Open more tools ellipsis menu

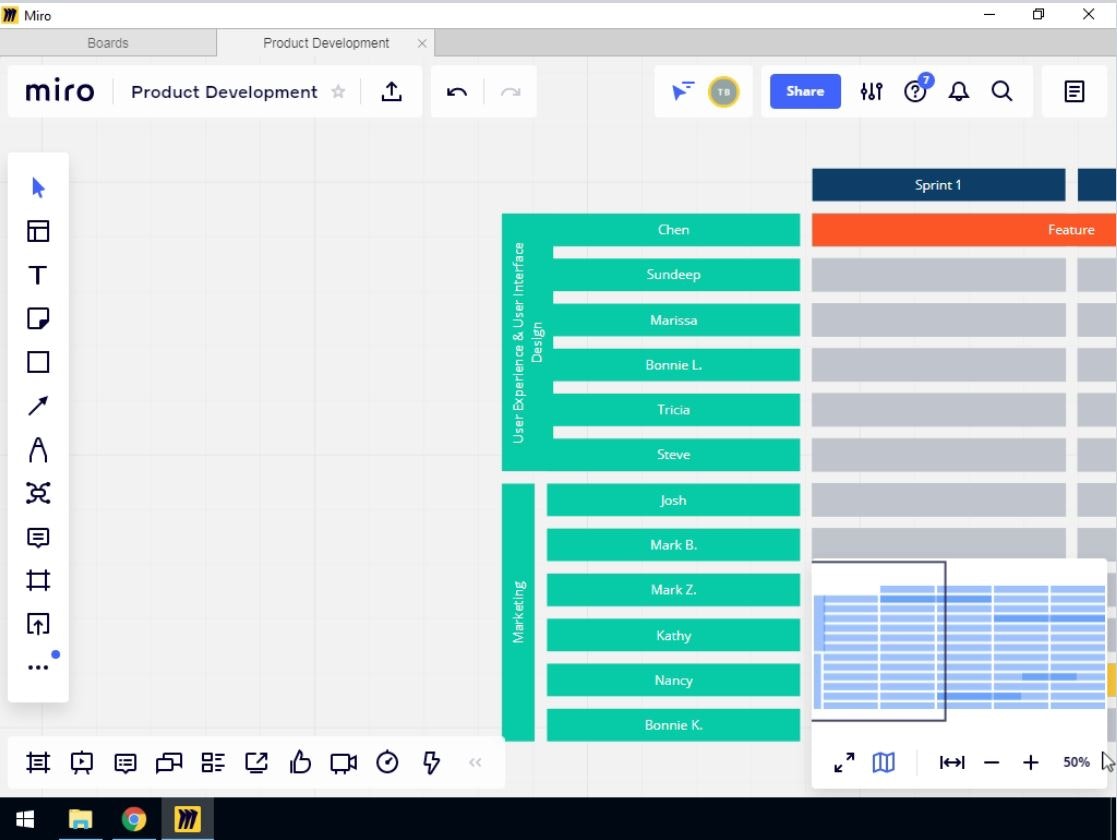(x=38, y=668)
